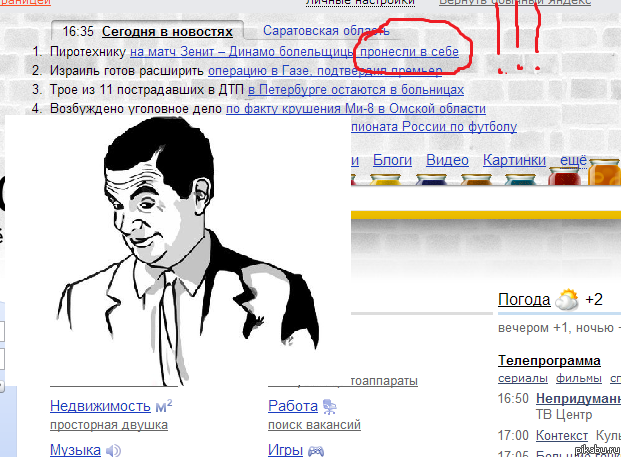Click the weather sun-cloud icon next to Погода
This screenshot has height=457, width=621.
568,299
